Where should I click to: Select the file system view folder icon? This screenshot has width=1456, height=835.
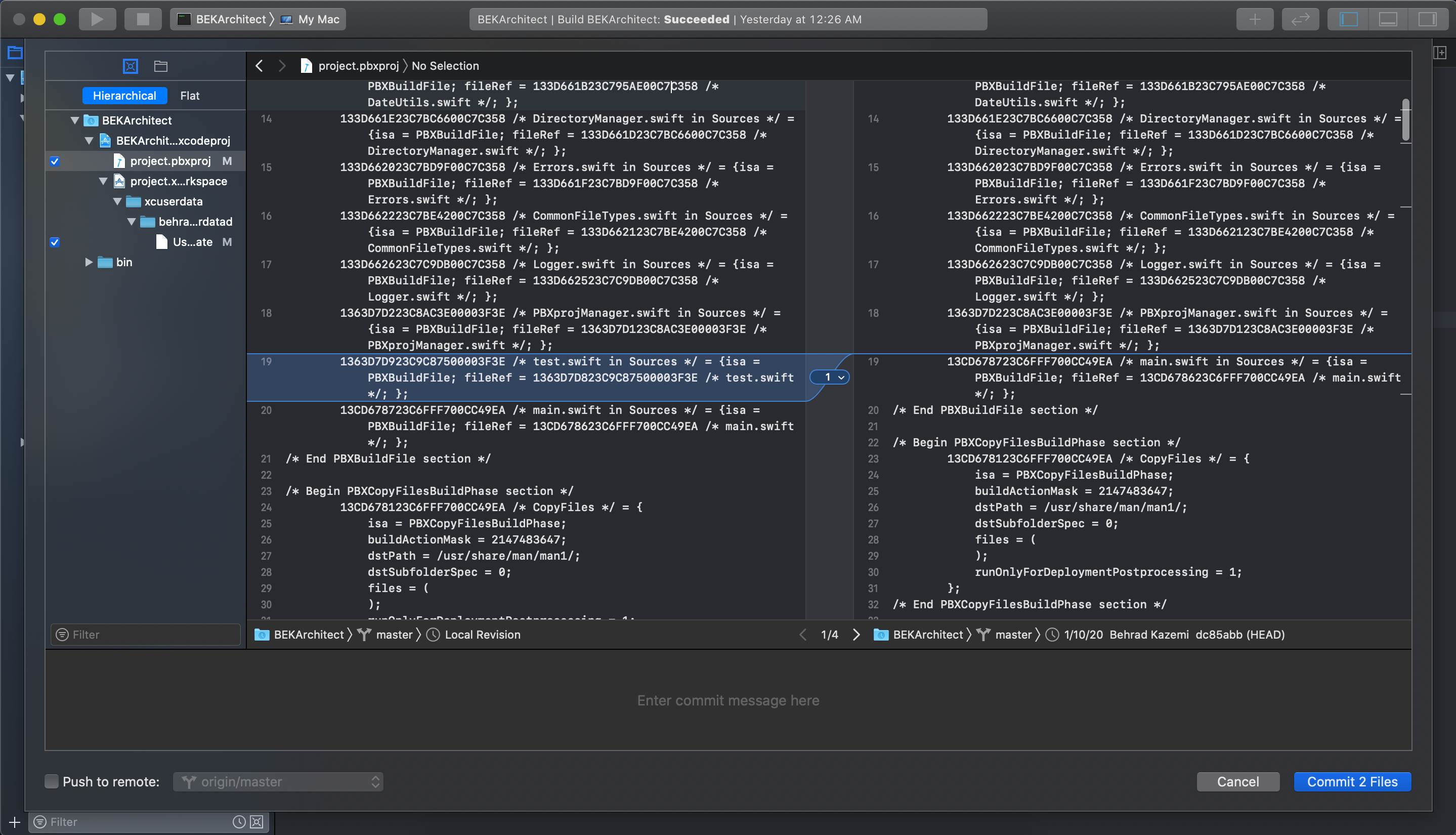point(161,66)
